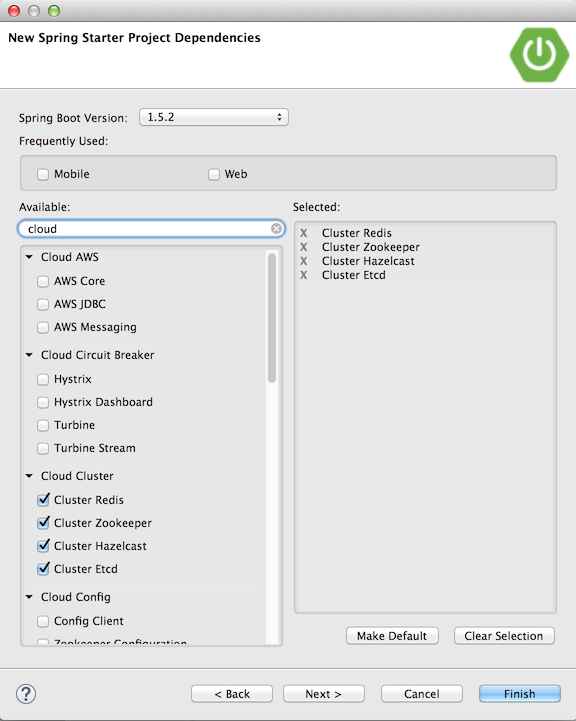Check AWS JDBC dependency
The height and width of the screenshot is (721, 576).
pyautogui.click(x=43, y=304)
